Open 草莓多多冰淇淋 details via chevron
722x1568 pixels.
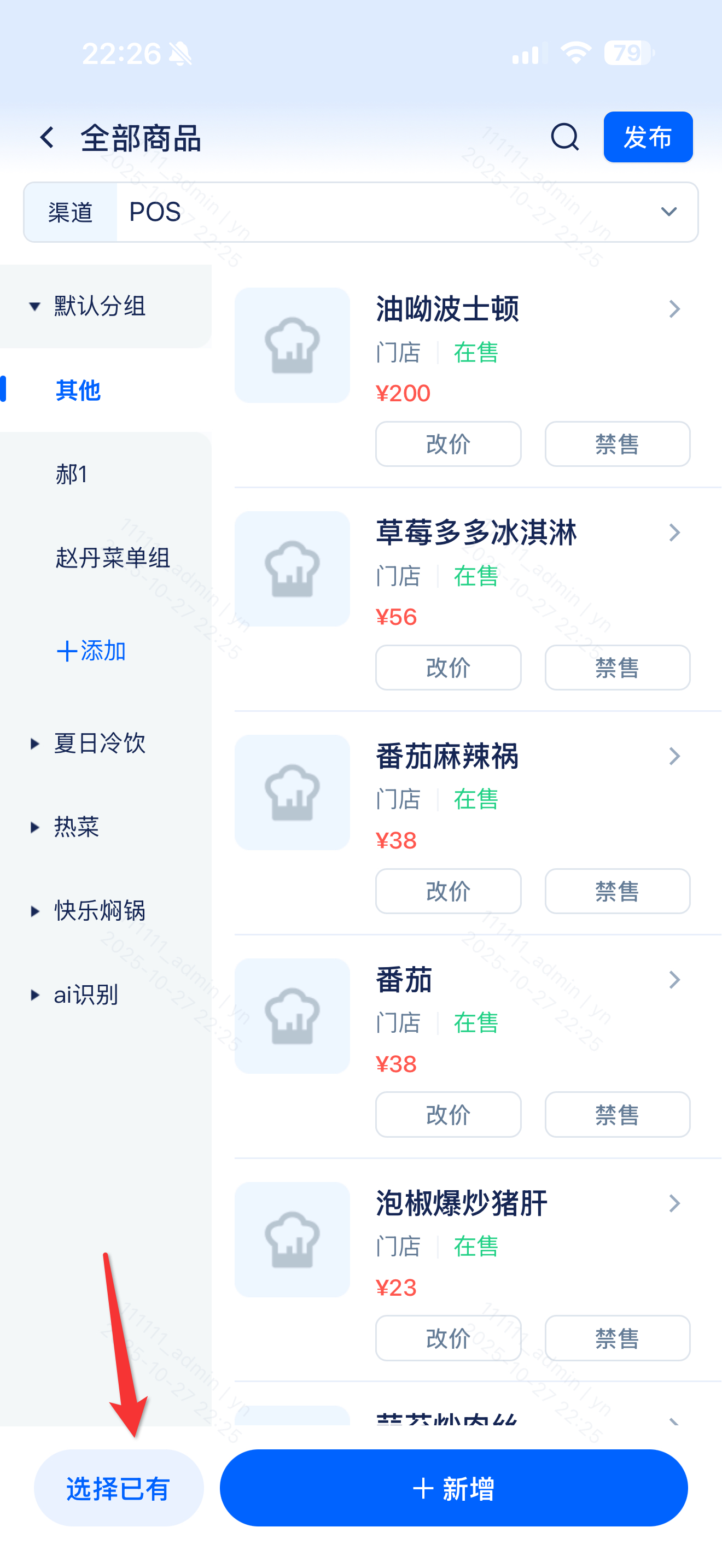tap(674, 533)
